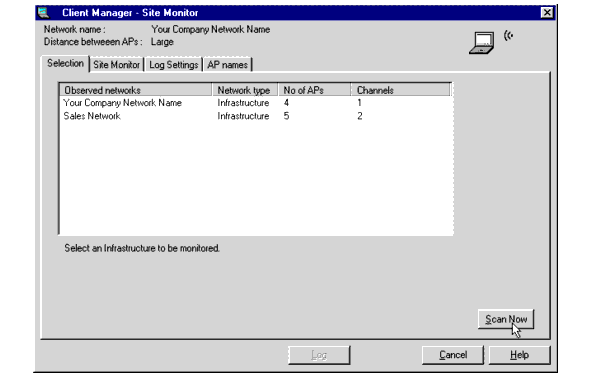
Task: Switch to the AP names tab
Action: [x=227, y=65]
